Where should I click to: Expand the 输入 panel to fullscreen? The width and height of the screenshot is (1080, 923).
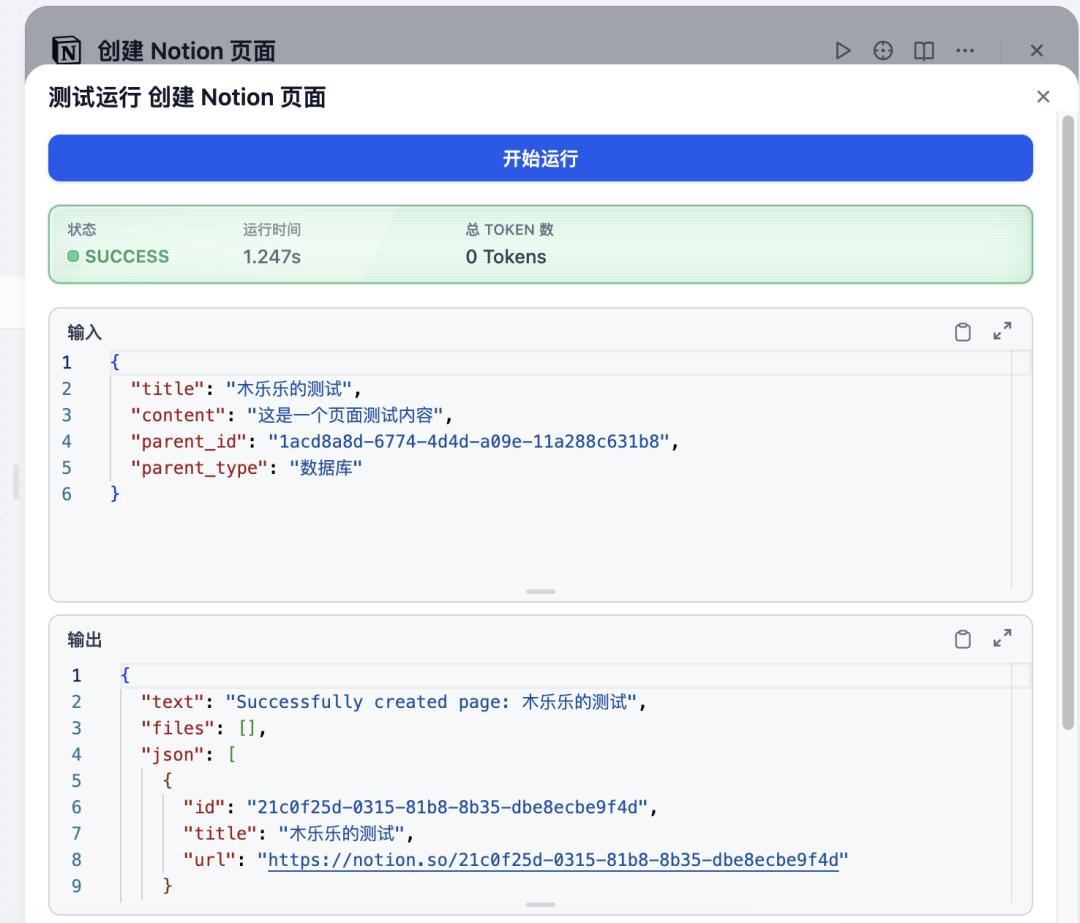pyautogui.click(x=1002, y=331)
